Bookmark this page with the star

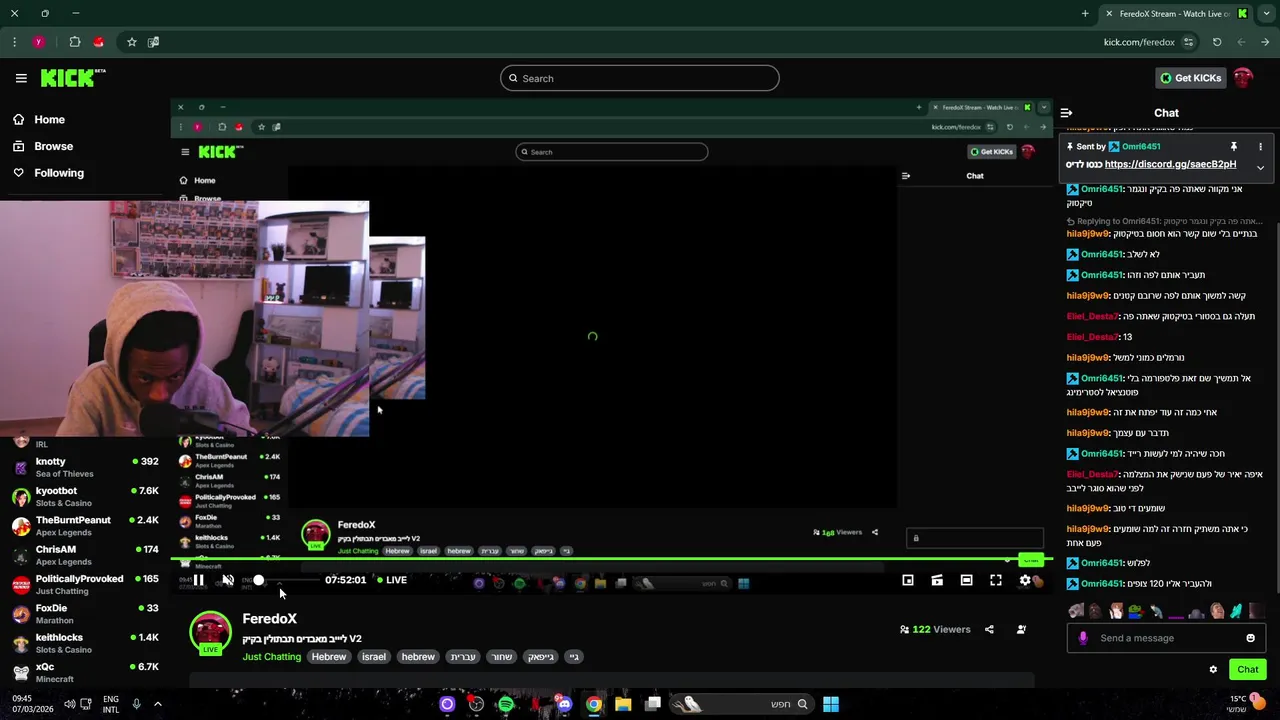[x=131, y=42]
